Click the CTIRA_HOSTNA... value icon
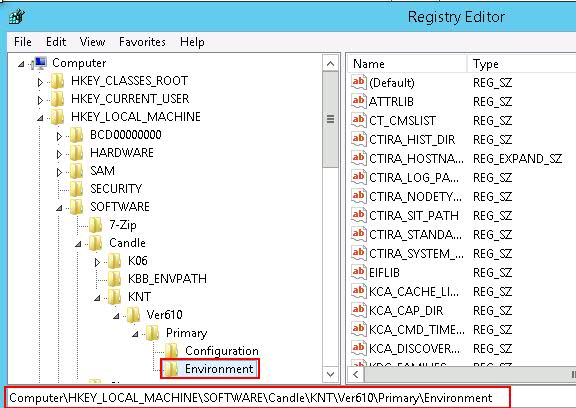This screenshot has height=408, width=576. [x=359, y=158]
